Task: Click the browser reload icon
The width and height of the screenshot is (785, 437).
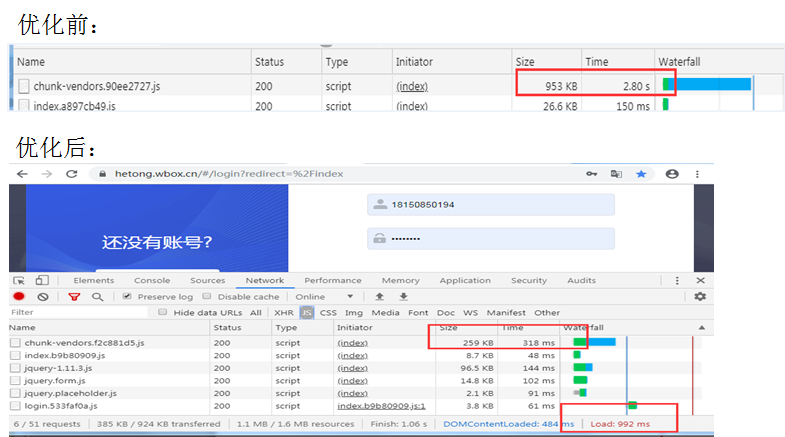Action: [72, 174]
